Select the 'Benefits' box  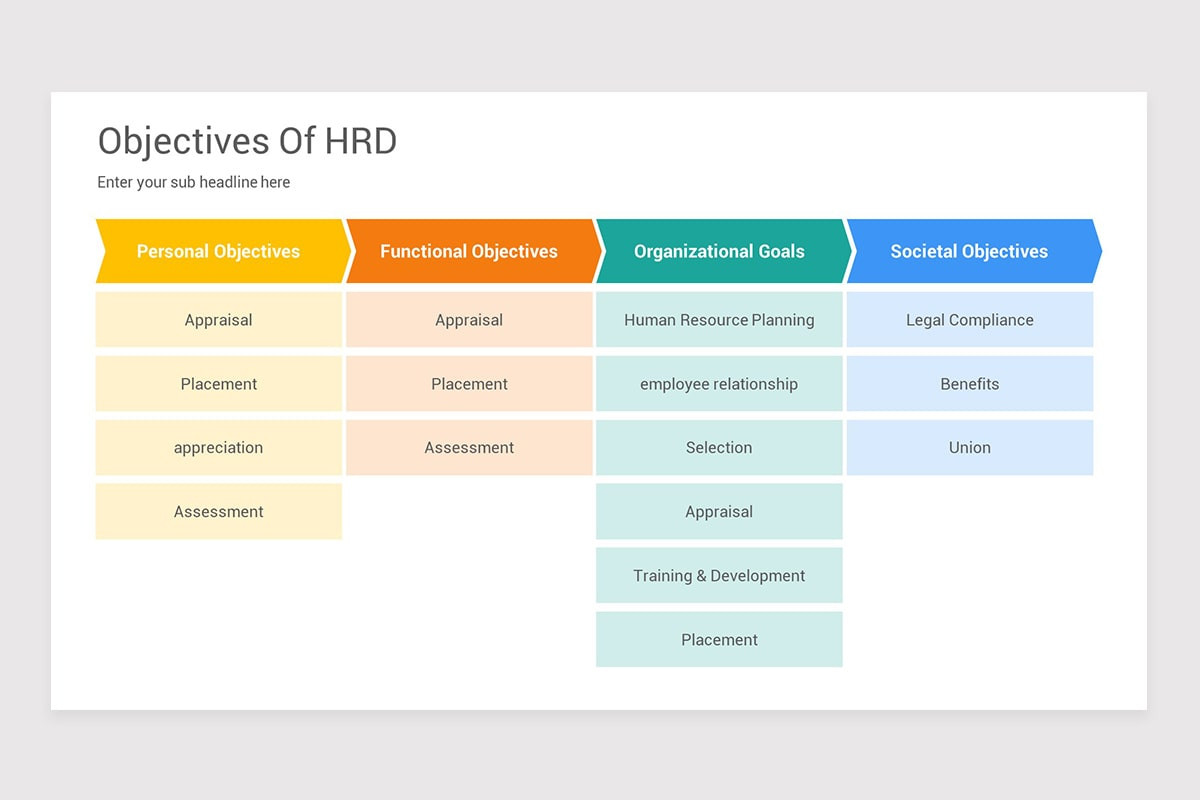point(970,384)
